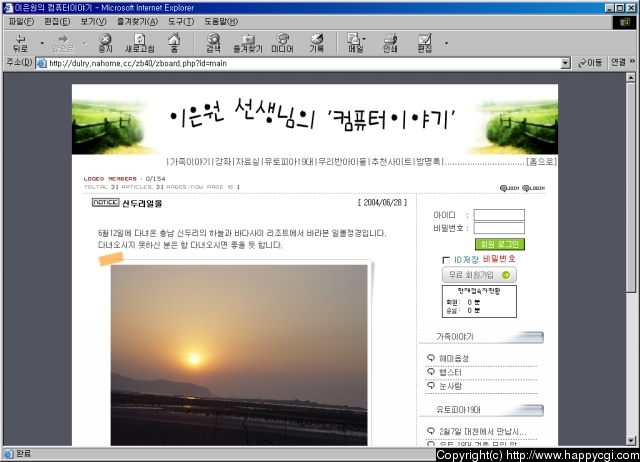Go to the home page with 홈
This screenshot has width=640, height=462.
[x=174, y=43]
